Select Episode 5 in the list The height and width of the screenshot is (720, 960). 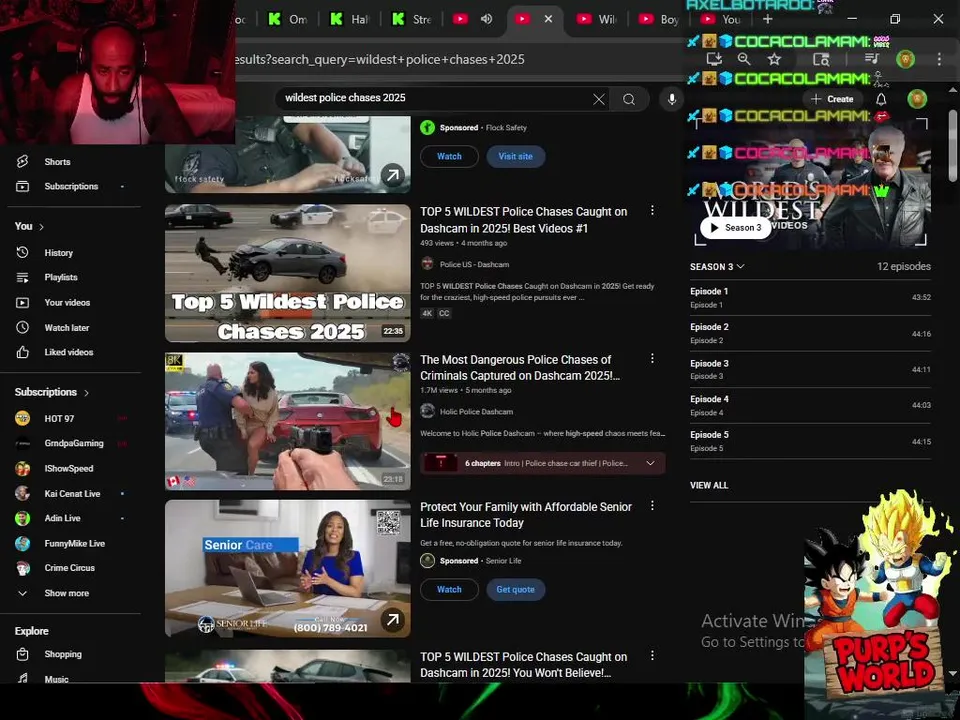pyautogui.click(x=811, y=441)
